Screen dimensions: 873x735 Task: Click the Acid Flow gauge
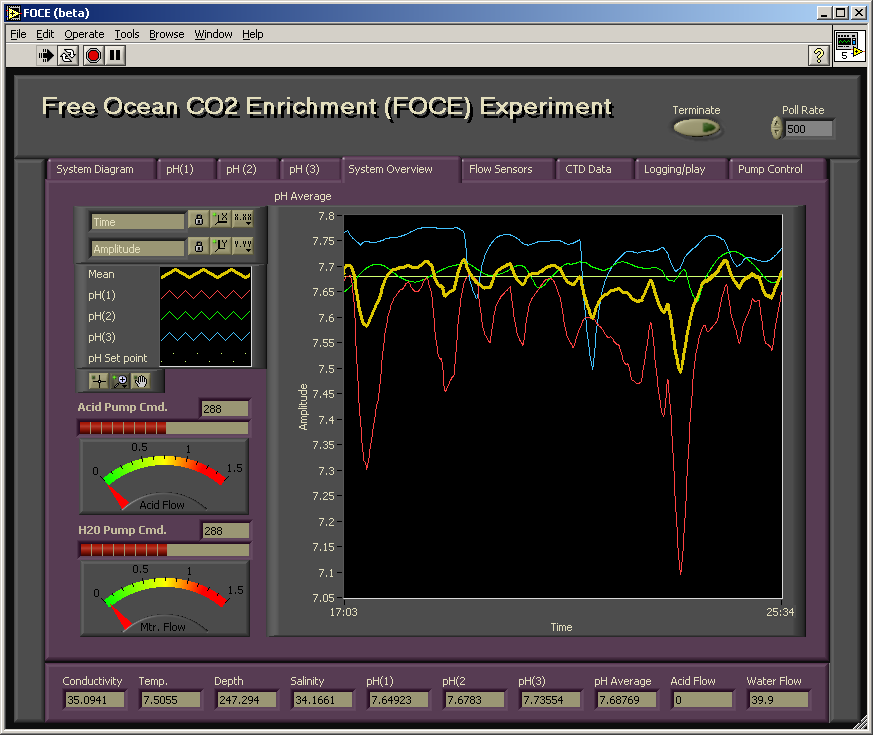(x=164, y=477)
